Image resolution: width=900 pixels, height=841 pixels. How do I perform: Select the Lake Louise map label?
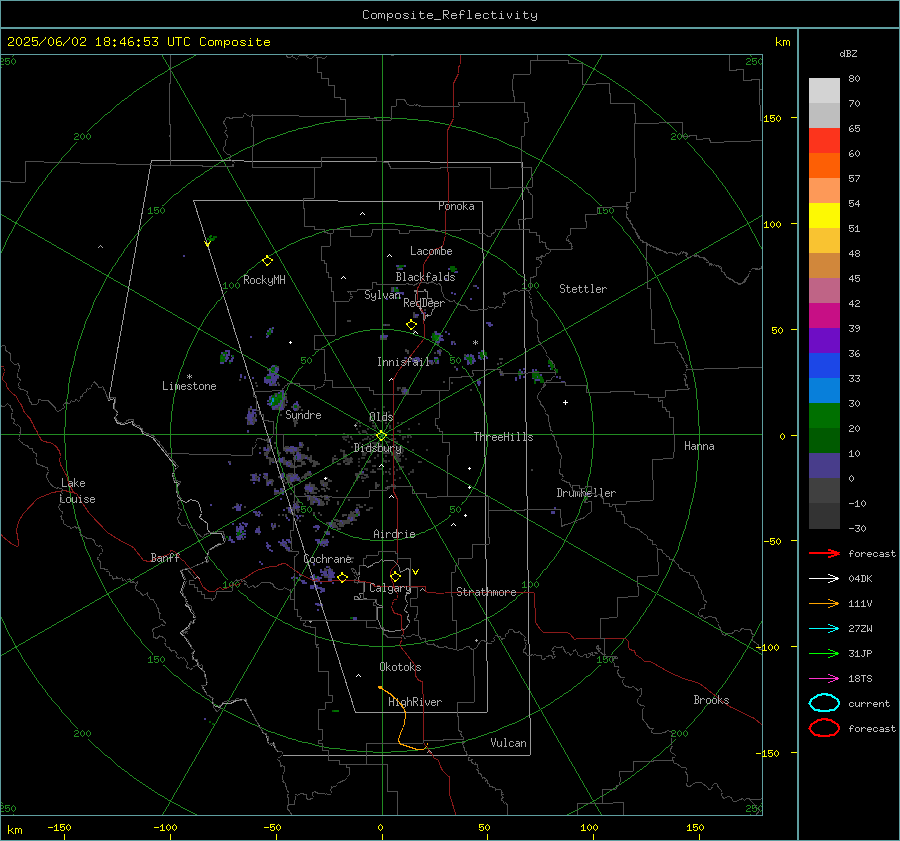click(77, 491)
